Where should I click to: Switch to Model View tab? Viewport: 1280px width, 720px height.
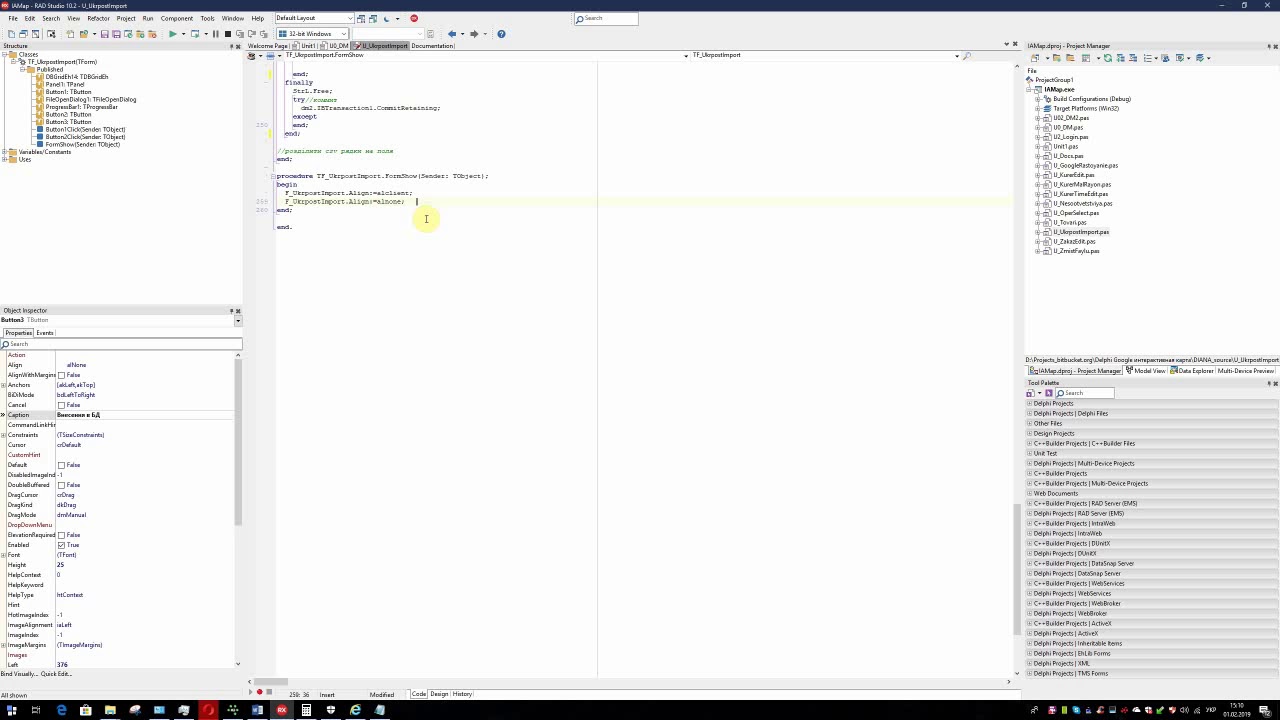[1146, 371]
